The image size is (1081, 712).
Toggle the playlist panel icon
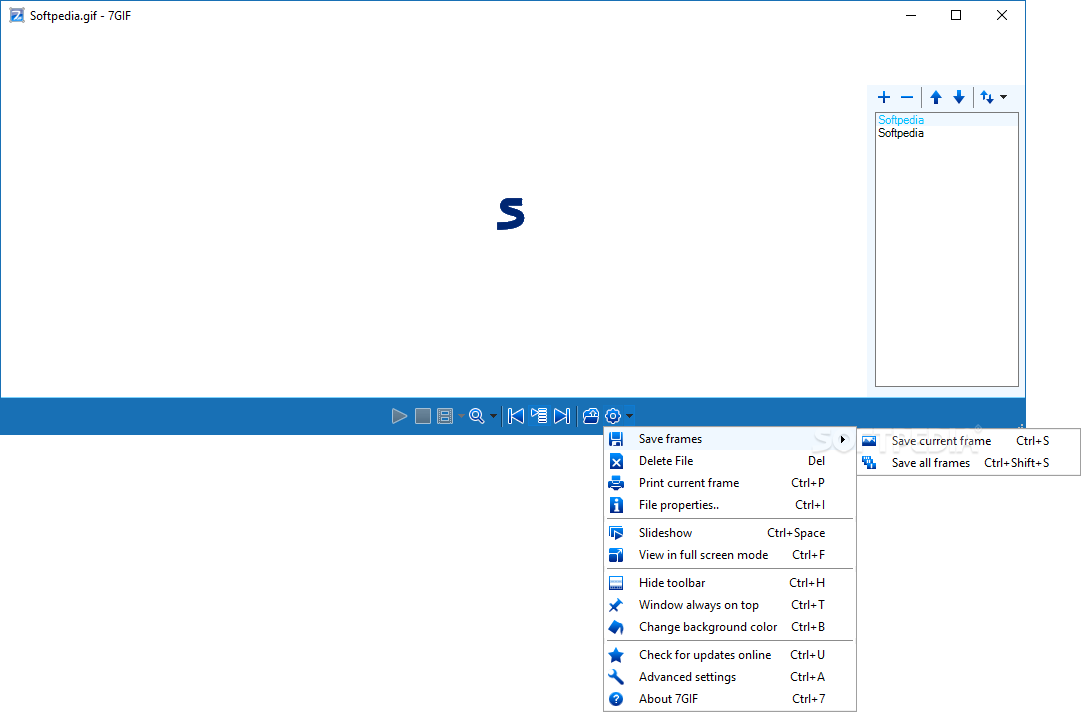[x=539, y=416]
